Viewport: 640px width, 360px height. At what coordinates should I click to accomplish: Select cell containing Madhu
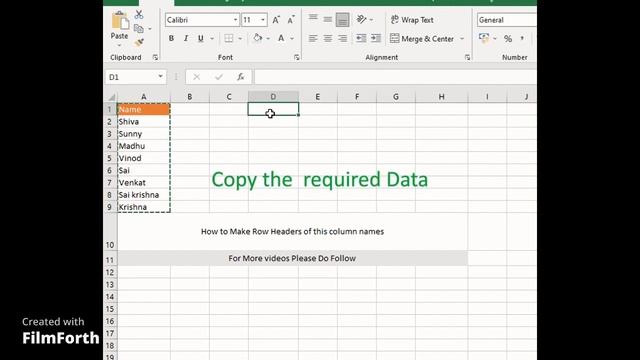click(144, 146)
